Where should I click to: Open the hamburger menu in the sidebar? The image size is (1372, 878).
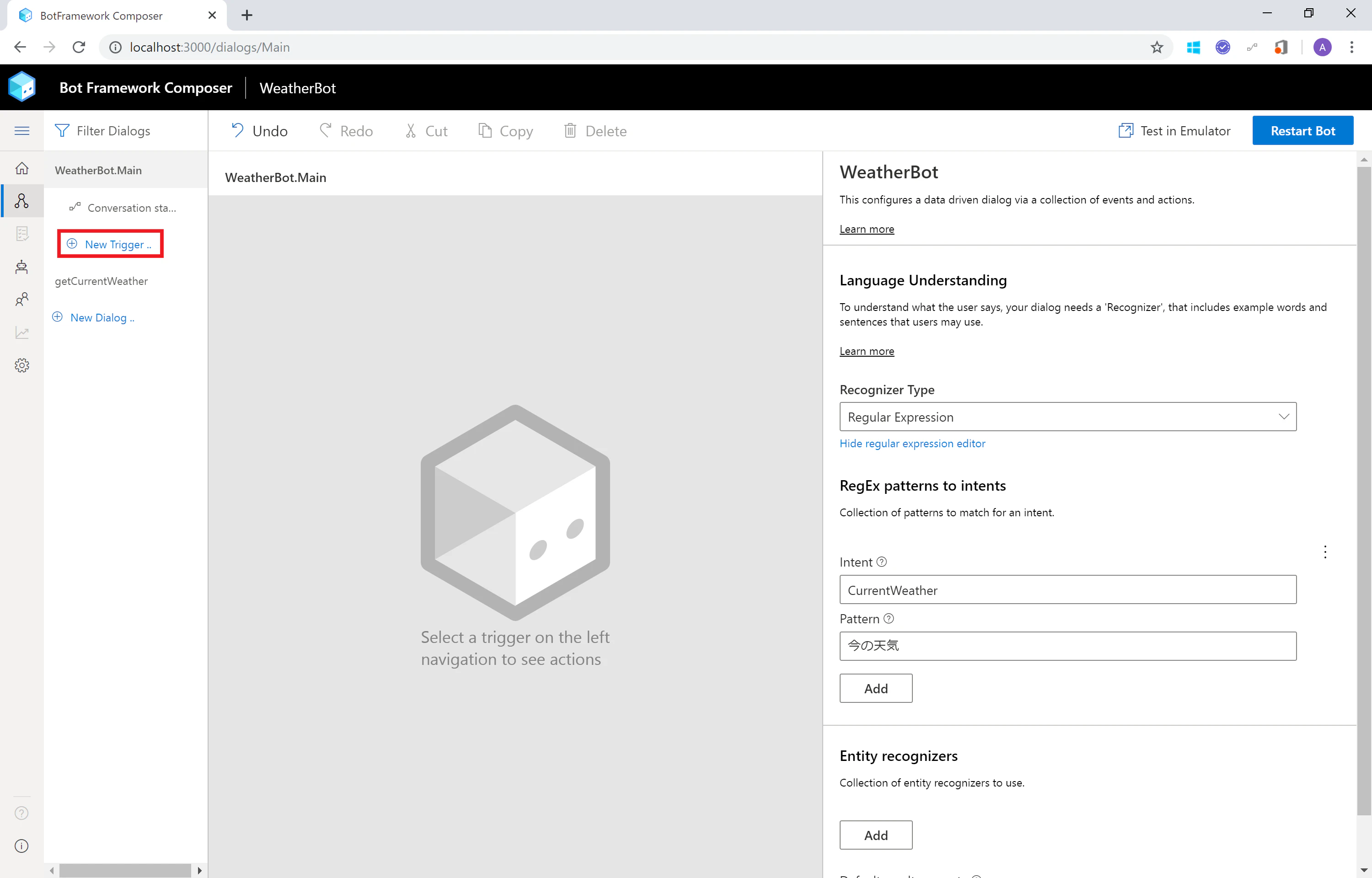point(21,131)
